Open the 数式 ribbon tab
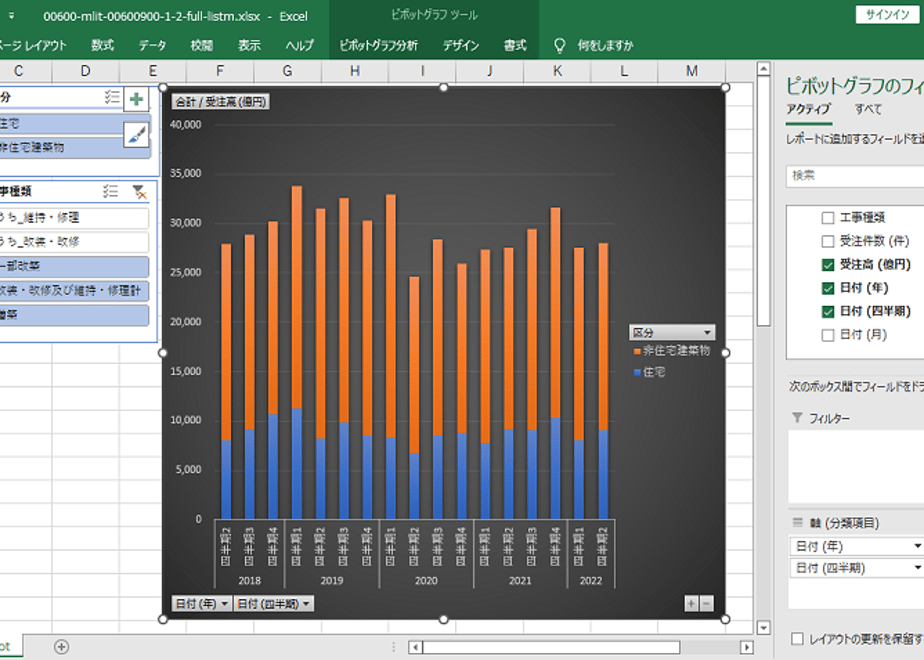Image resolution: width=924 pixels, height=660 pixels. point(103,45)
